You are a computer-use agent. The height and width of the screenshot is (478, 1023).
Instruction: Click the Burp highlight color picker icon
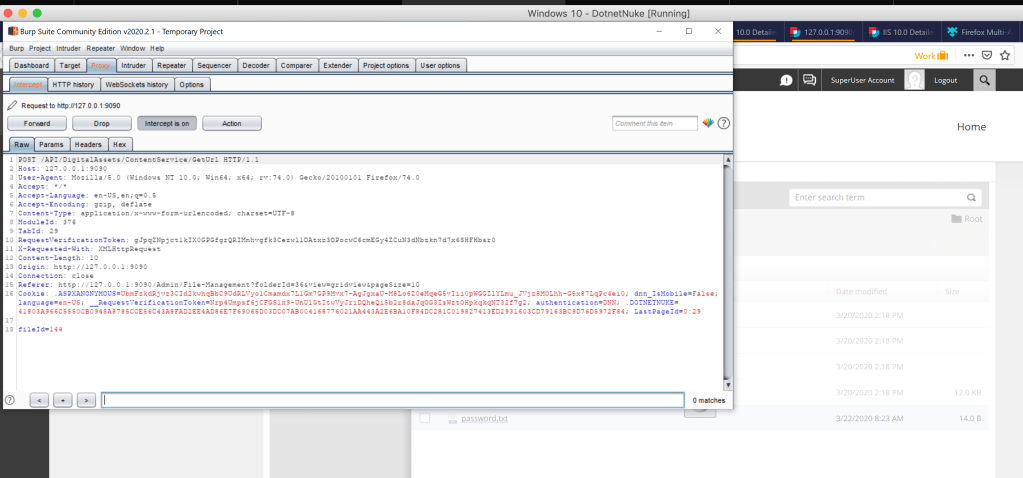[x=709, y=123]
